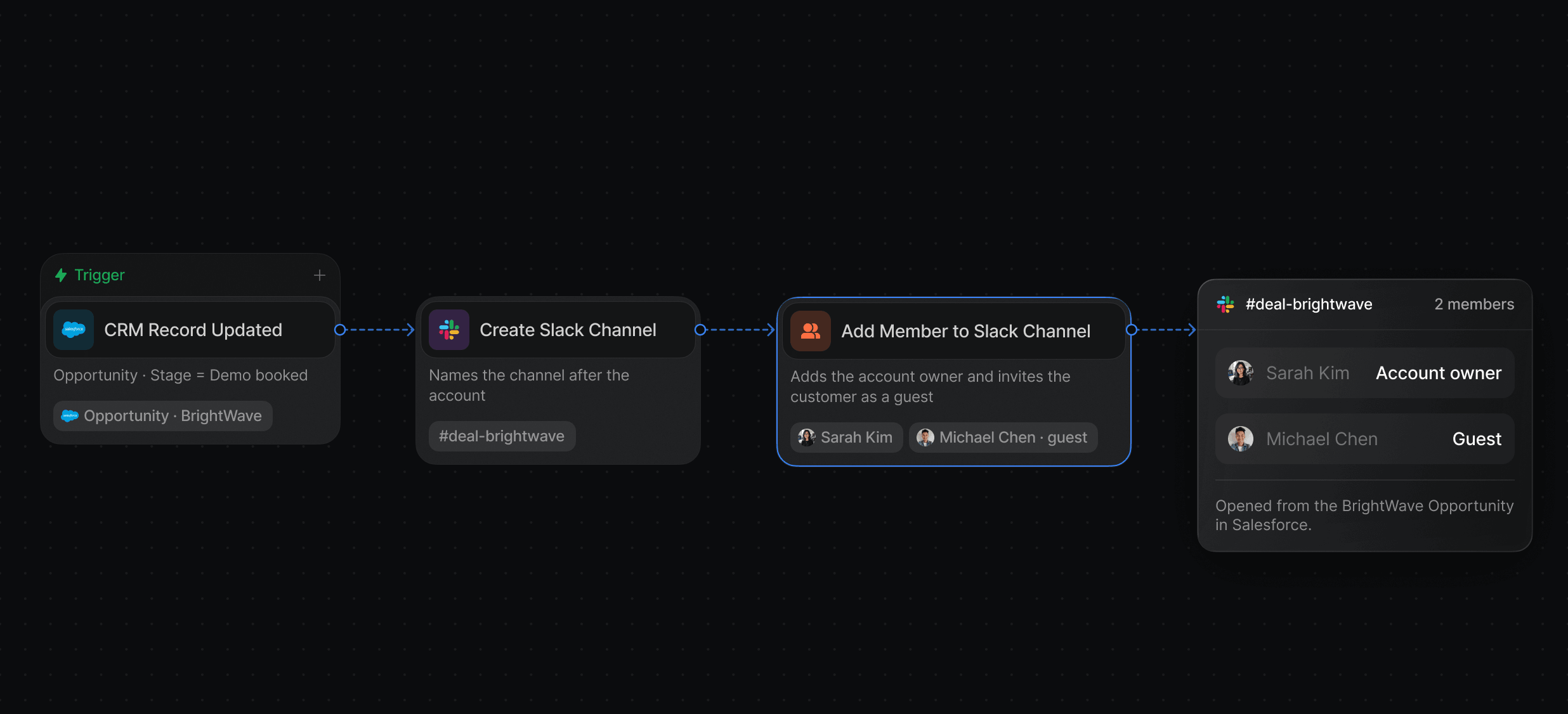
Task: Click the output connector of CRM Record Updated
Action: click(340, 330)
